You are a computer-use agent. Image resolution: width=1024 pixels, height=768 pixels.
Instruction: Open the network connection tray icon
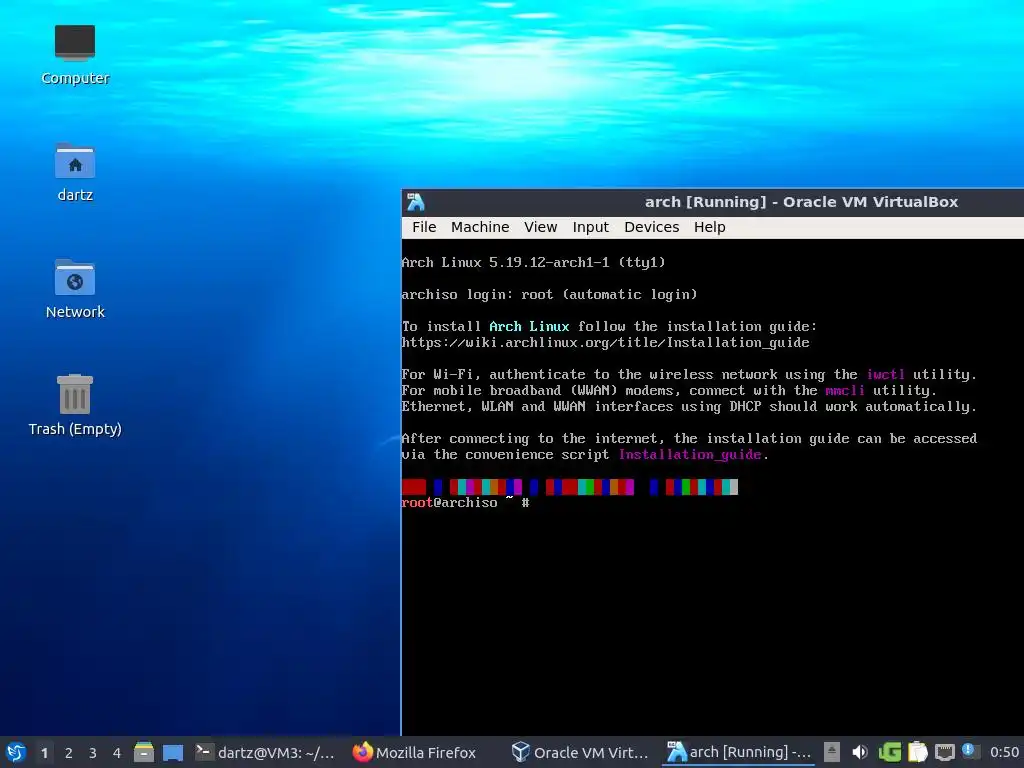coord(944,752)
